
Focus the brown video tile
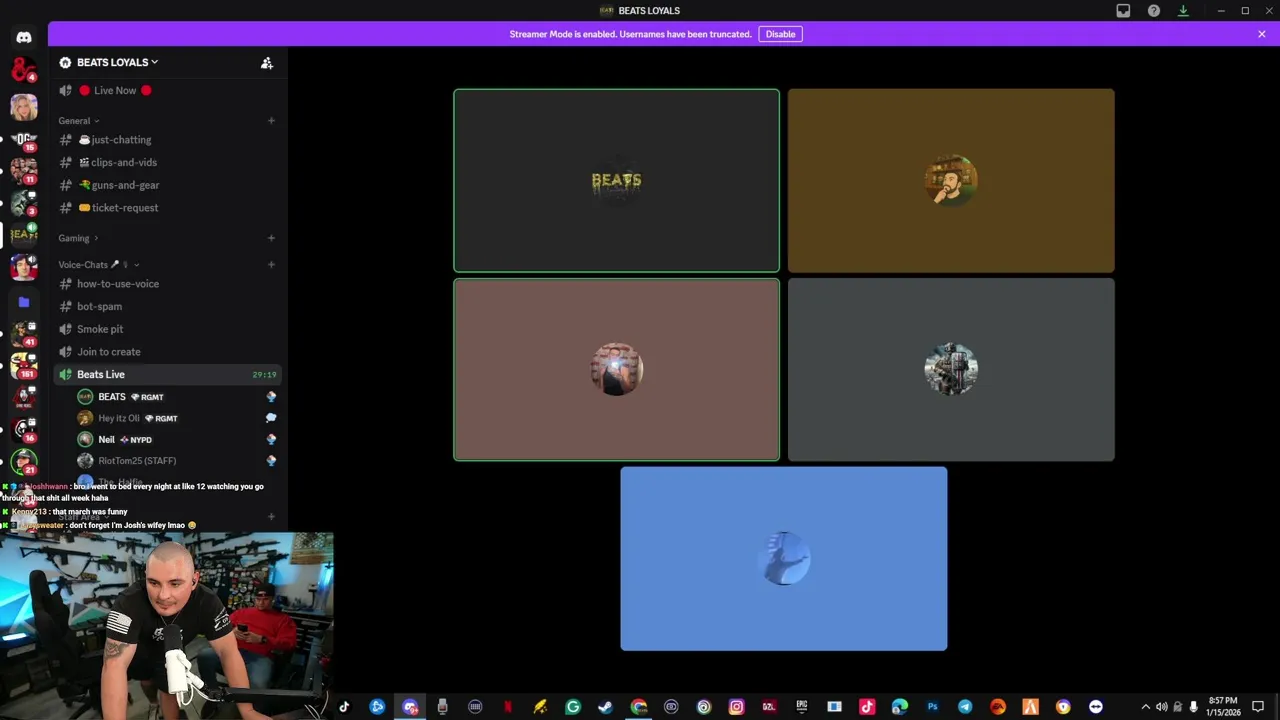point(616,370)
